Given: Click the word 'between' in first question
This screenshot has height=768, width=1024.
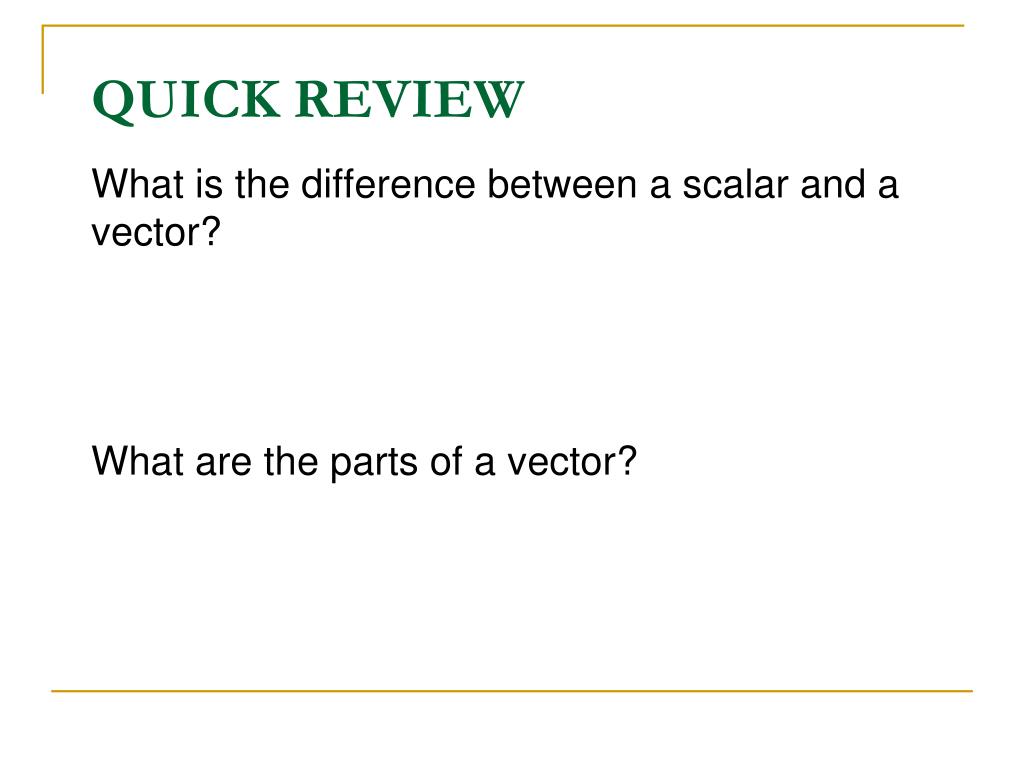Looking at the screenshot, I should (562, 184).
